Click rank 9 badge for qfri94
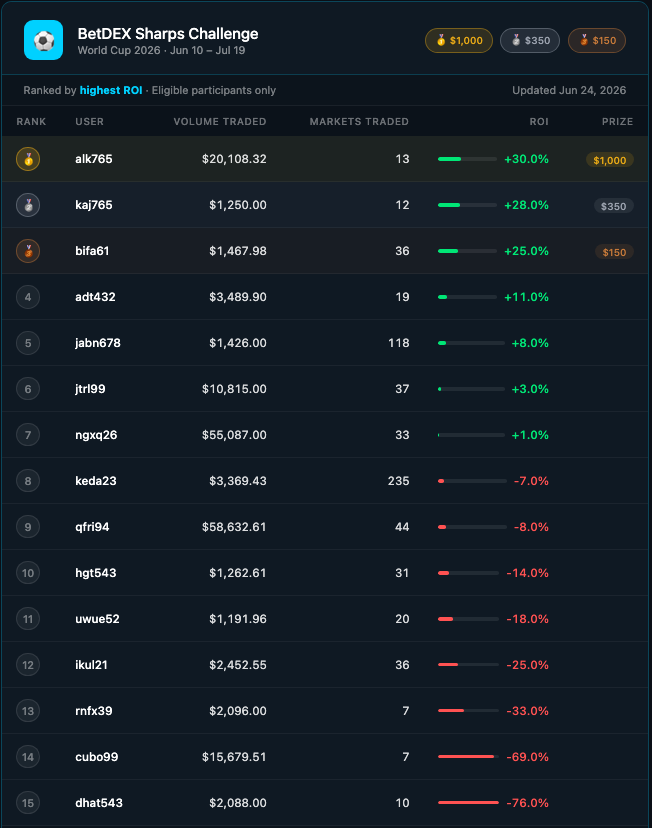This screenshot has height=828, width=652. click(28, 526)
